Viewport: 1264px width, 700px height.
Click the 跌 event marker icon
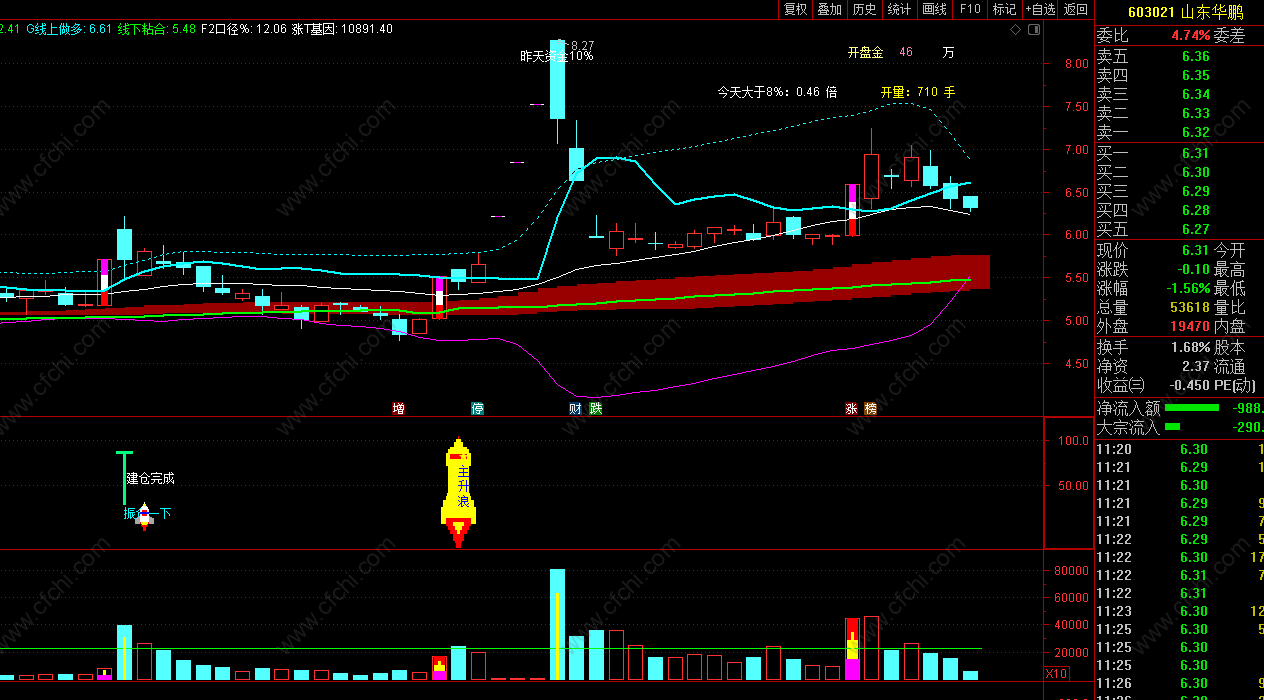[596, 408]
